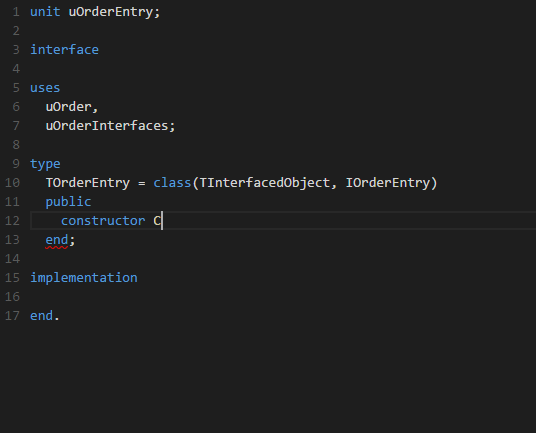
Task: Click line number 16 in the gutter
Action: [x=13, y=297]
